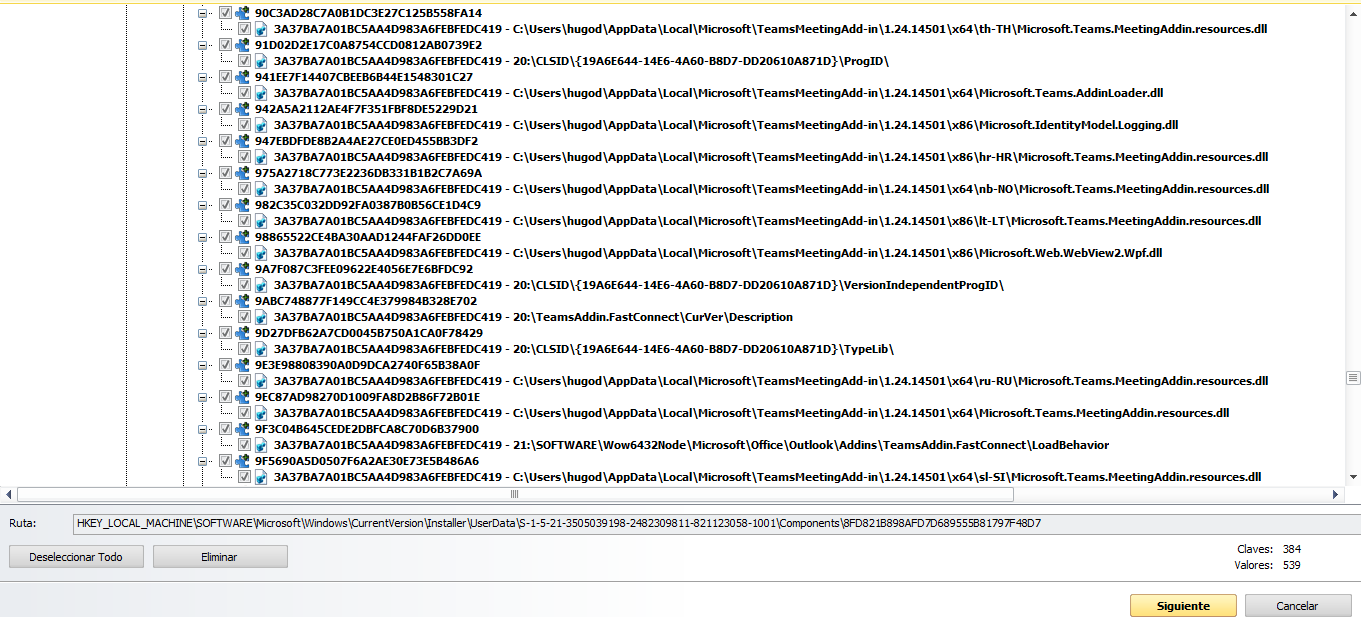Uncheck the VersionIndependentProgID entry checkbox
Screen dimensions: 1361x617
[244, 285]
